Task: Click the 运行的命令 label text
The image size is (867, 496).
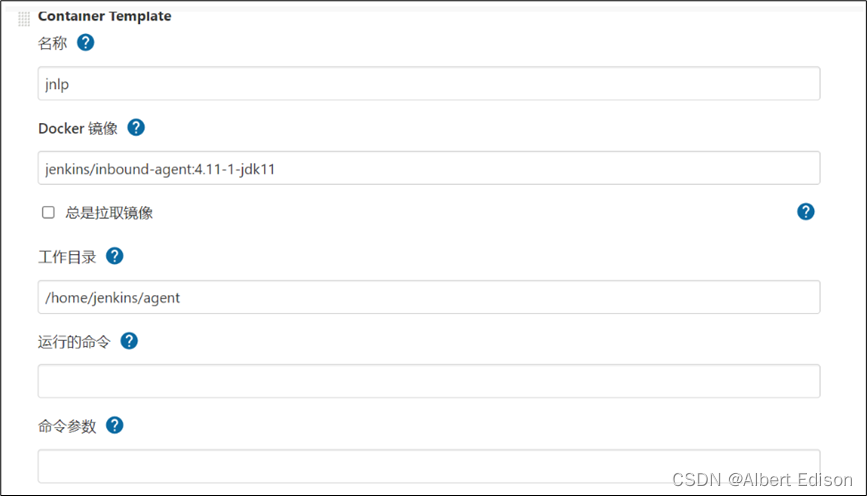Action: coord(74,341)
